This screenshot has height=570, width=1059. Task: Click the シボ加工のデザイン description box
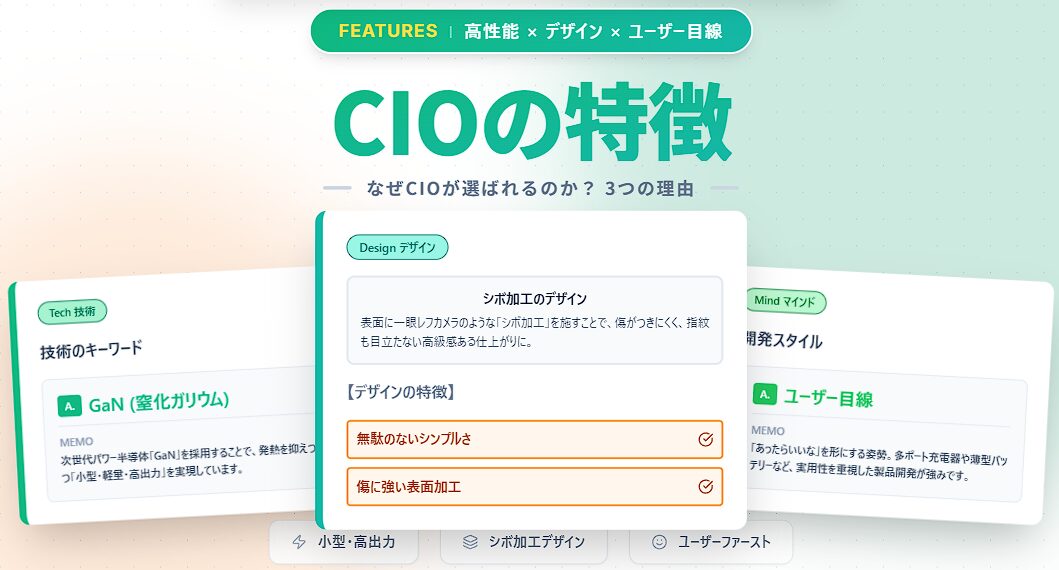click(x=534, y=320)
